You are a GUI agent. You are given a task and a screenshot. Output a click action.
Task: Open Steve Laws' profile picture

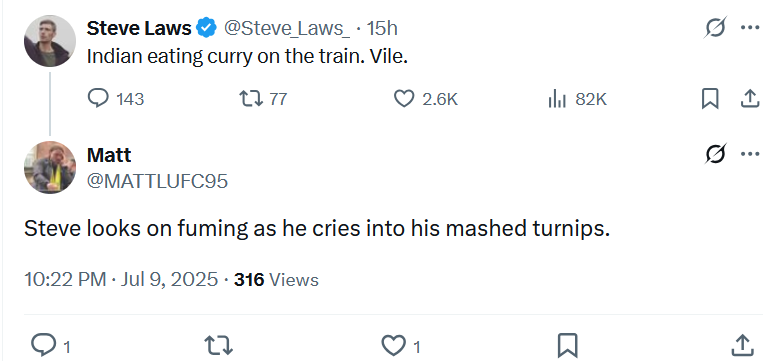click(49, 41)
